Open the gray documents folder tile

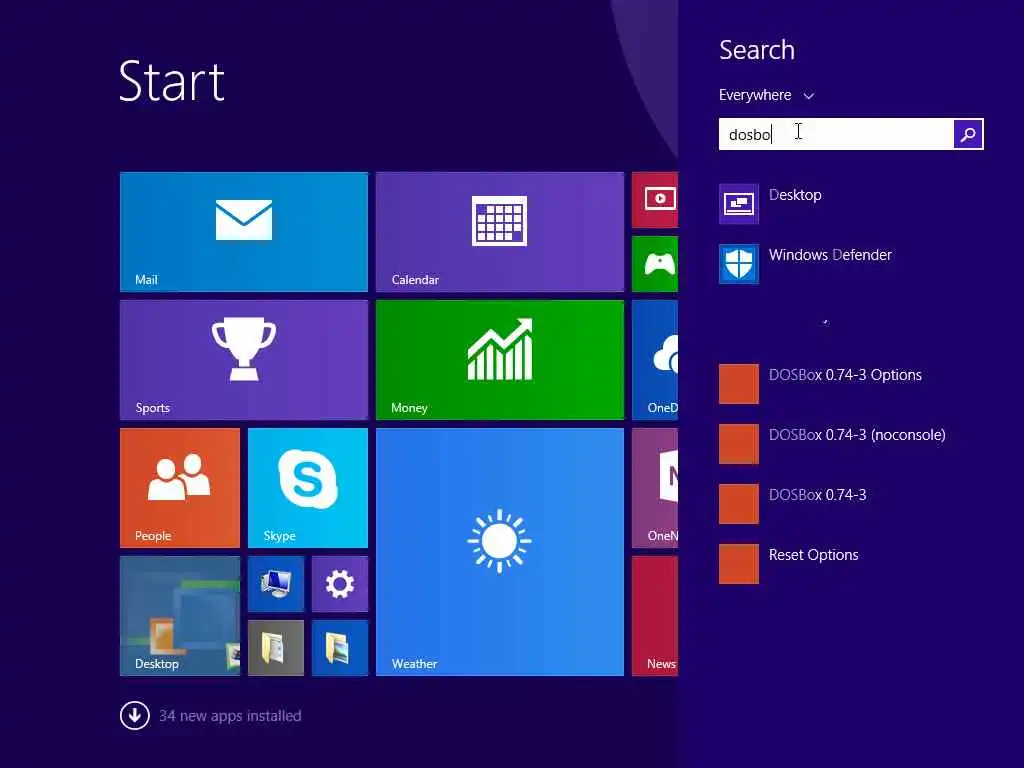tap(276, 648)
